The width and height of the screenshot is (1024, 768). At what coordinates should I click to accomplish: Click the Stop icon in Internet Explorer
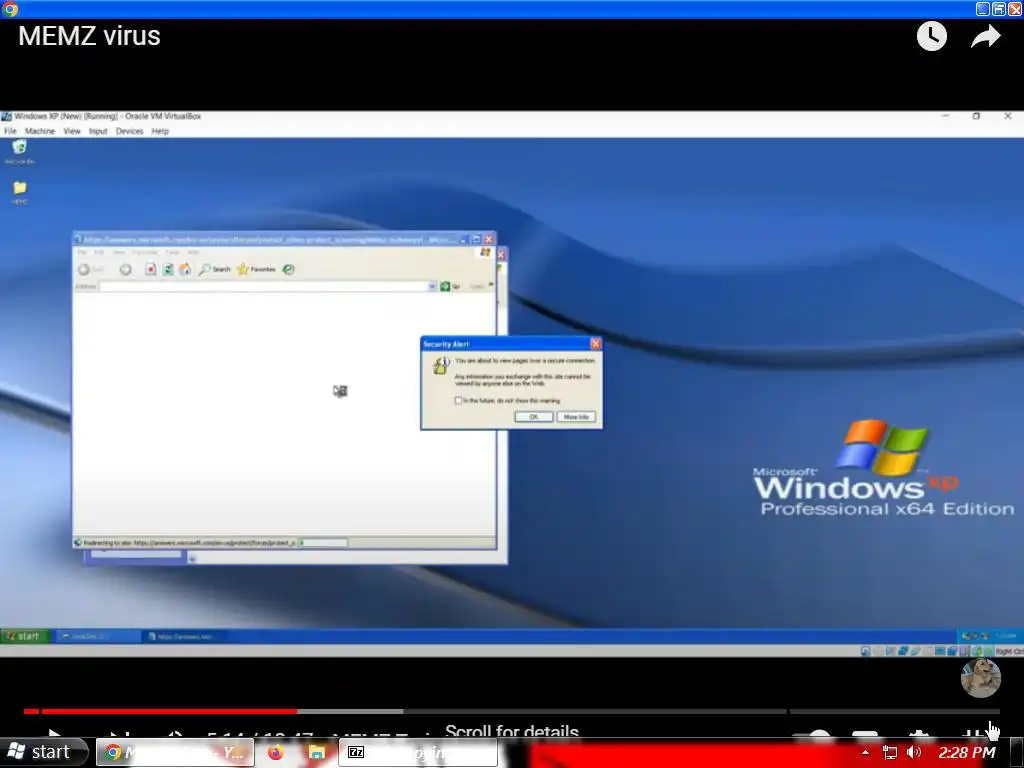(x=151, y=269)
